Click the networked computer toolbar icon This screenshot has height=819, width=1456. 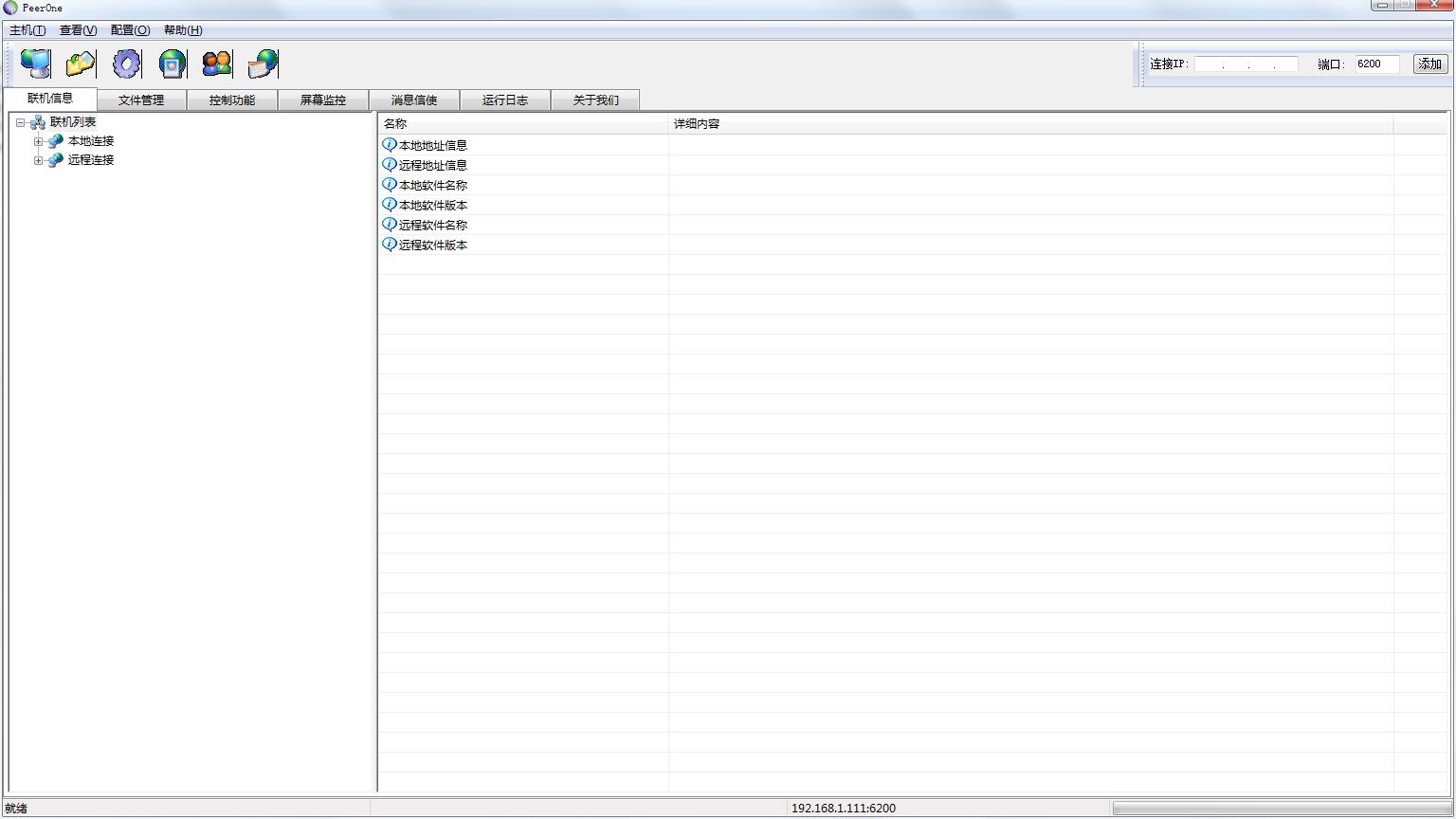(35, 63)
